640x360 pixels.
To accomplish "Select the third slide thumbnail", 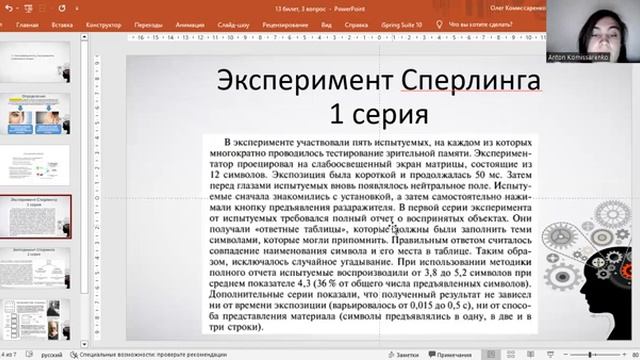I will pyautogui.click(x=35, y=165).
